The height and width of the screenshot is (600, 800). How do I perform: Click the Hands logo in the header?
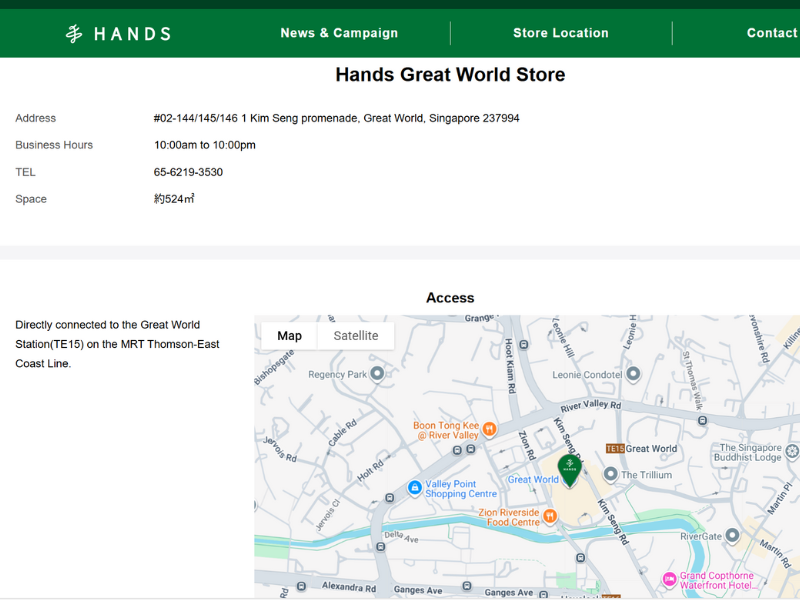[118, 33]
